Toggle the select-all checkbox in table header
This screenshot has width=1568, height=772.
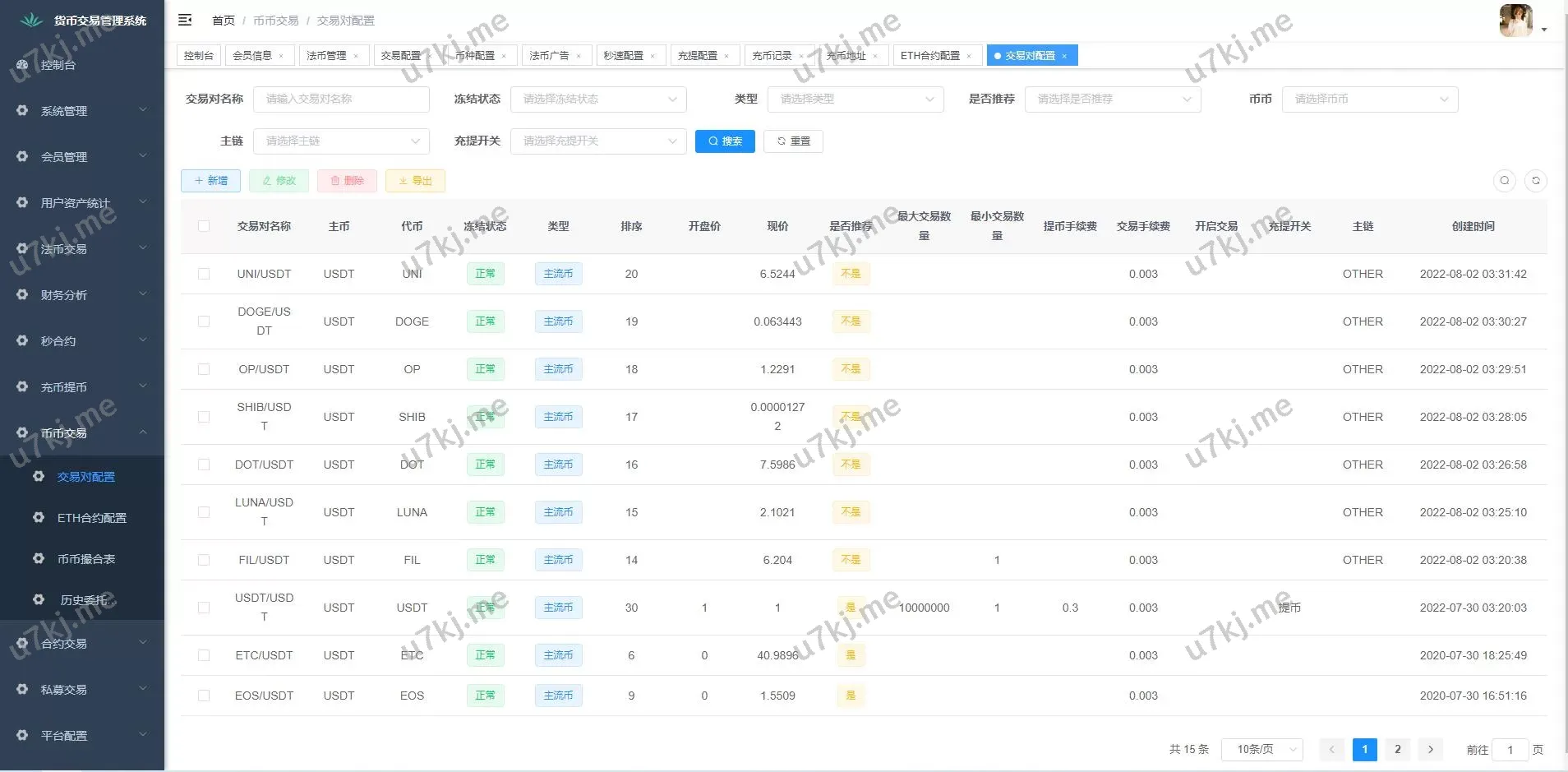tap(204, 226)
